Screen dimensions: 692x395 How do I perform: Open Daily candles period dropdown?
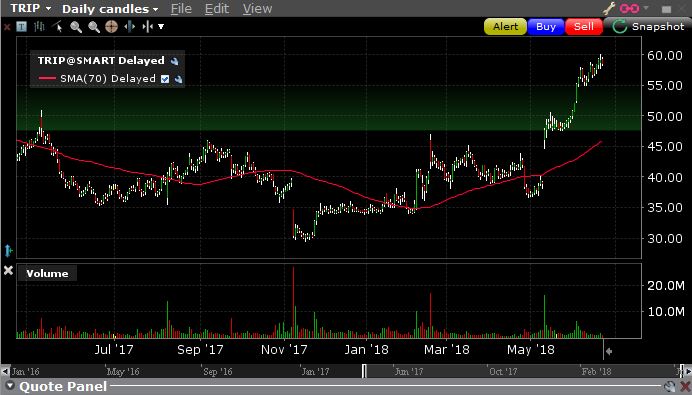pos(155,9)
